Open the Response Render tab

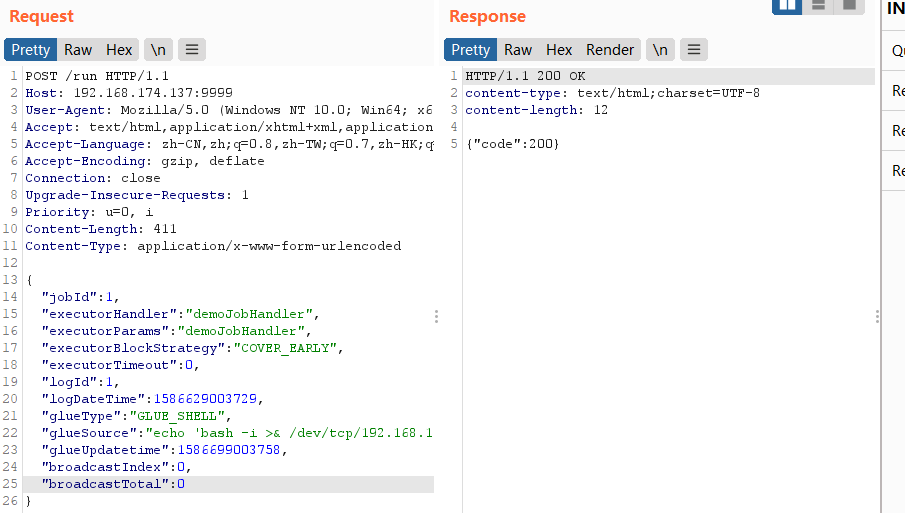(610, 50)
